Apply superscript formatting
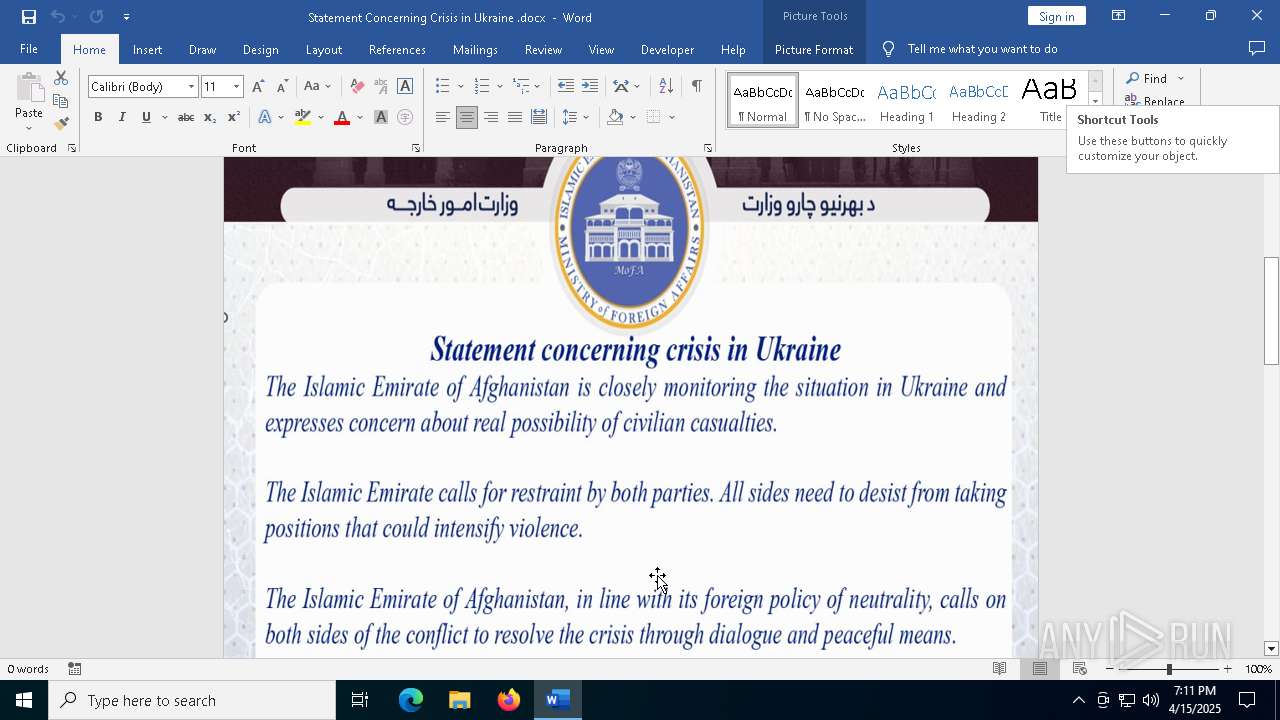1280x720 pixels. click(x=234, y=117)
